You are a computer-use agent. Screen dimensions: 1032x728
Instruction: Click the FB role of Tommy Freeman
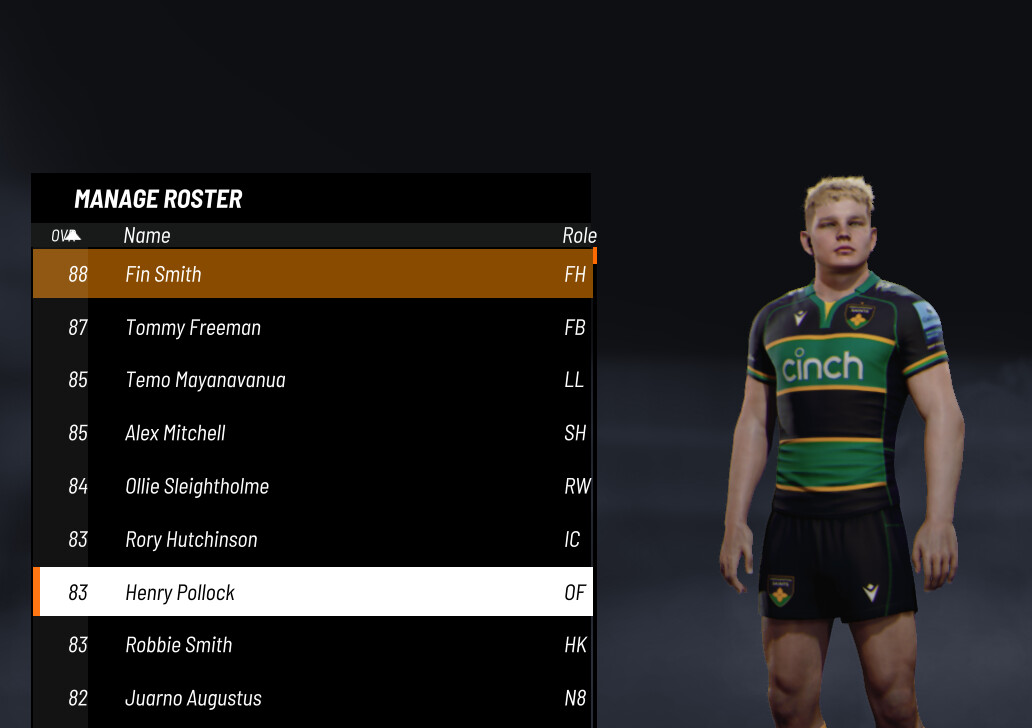coord(575,328)
